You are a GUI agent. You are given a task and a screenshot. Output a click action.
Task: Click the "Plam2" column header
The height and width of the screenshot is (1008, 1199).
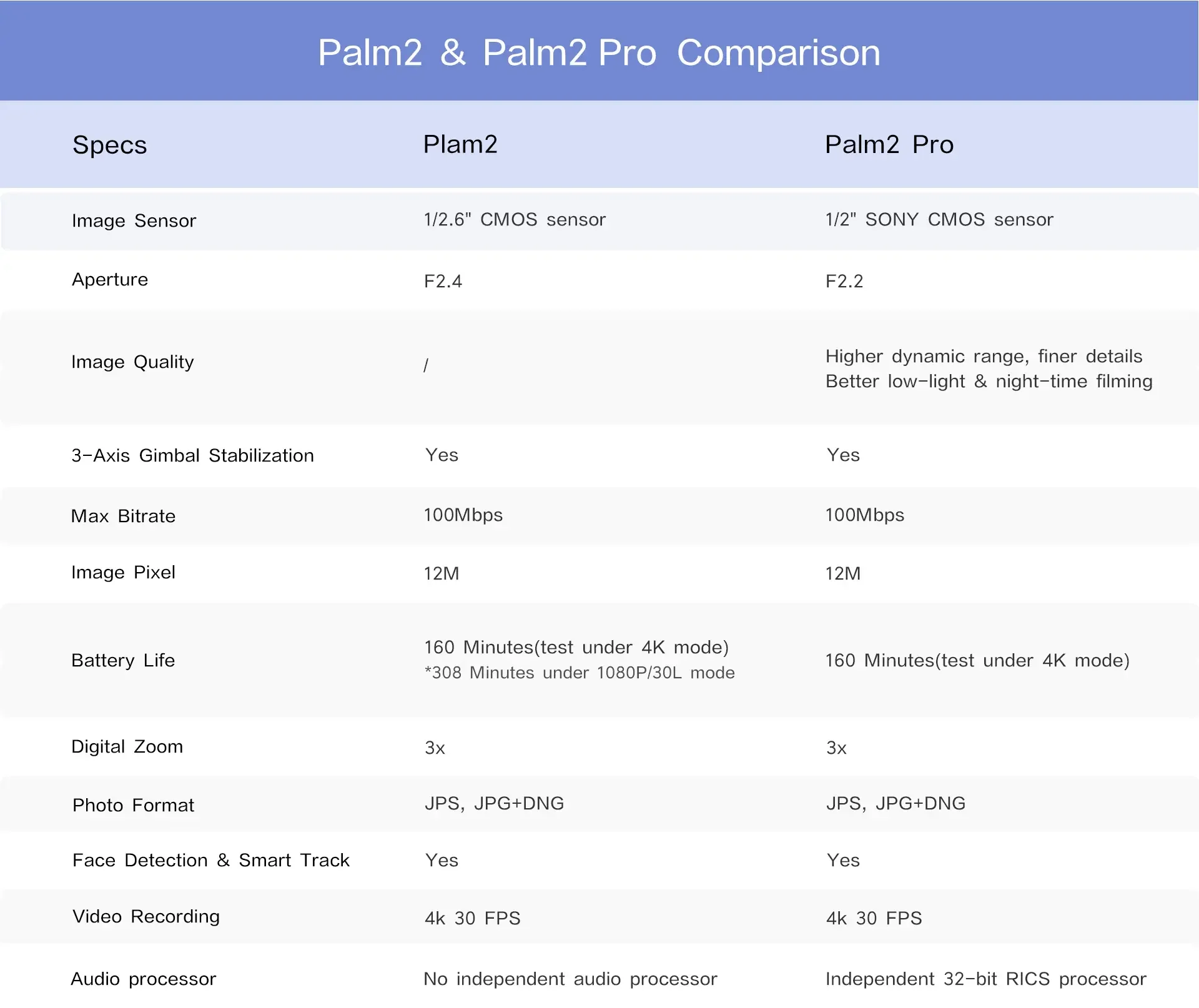[x=460, y=144]
